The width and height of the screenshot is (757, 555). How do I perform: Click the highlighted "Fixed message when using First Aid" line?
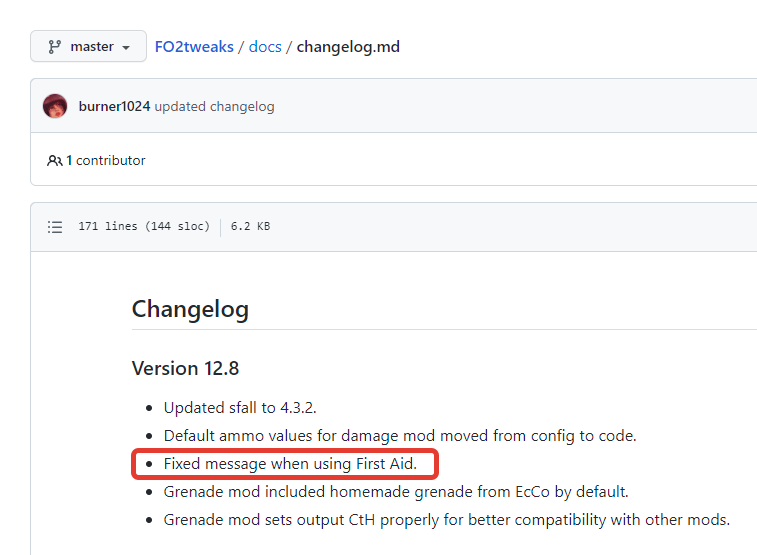(289, 464)
